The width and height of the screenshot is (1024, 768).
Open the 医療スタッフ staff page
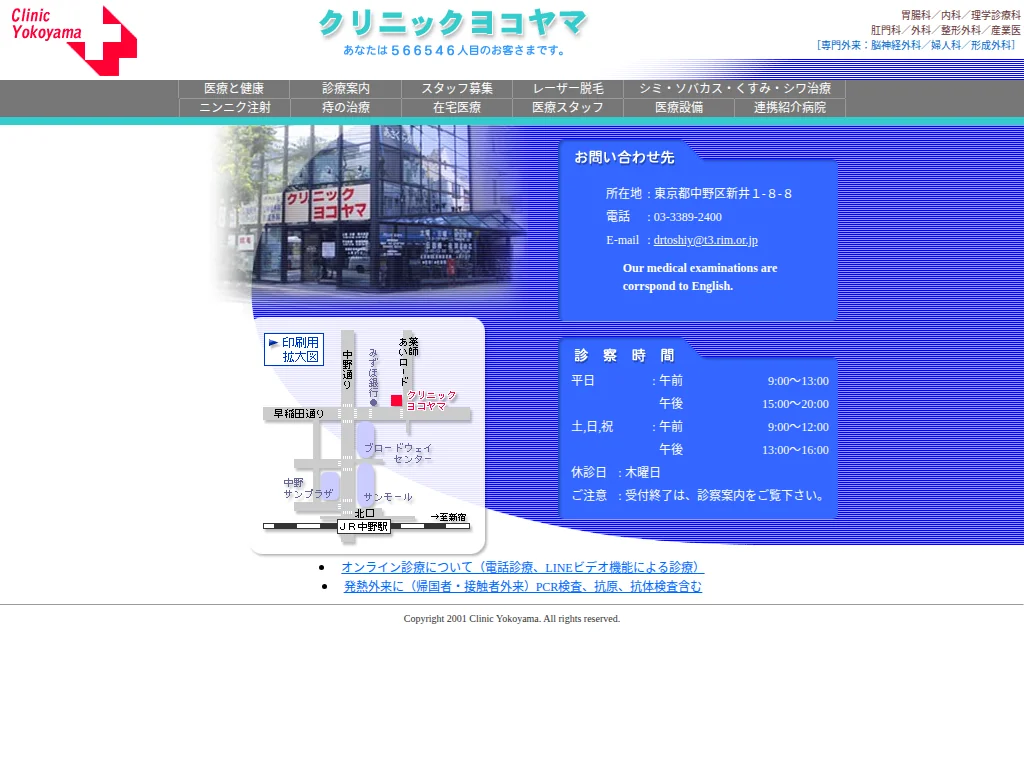point(566,108)
